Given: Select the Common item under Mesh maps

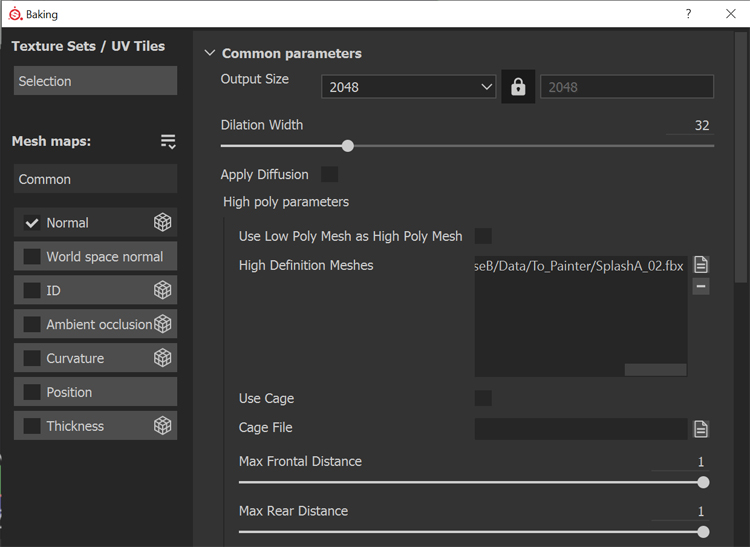Looking at the screenshot, I should pos(95,179).
